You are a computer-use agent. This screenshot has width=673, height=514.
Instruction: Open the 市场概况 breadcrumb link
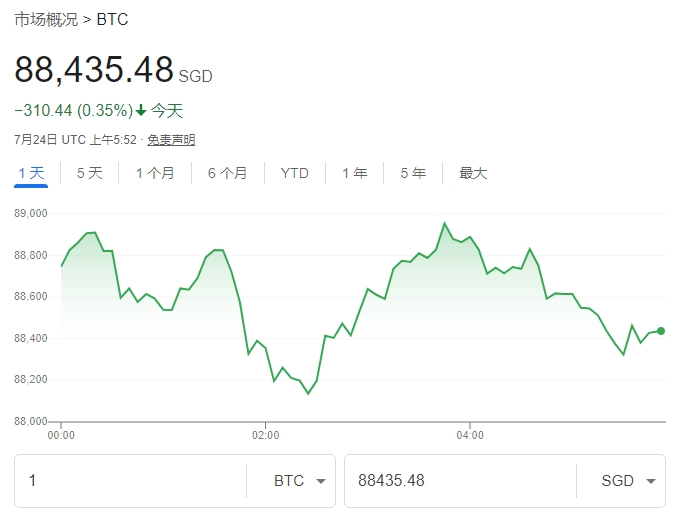point(46,20)
